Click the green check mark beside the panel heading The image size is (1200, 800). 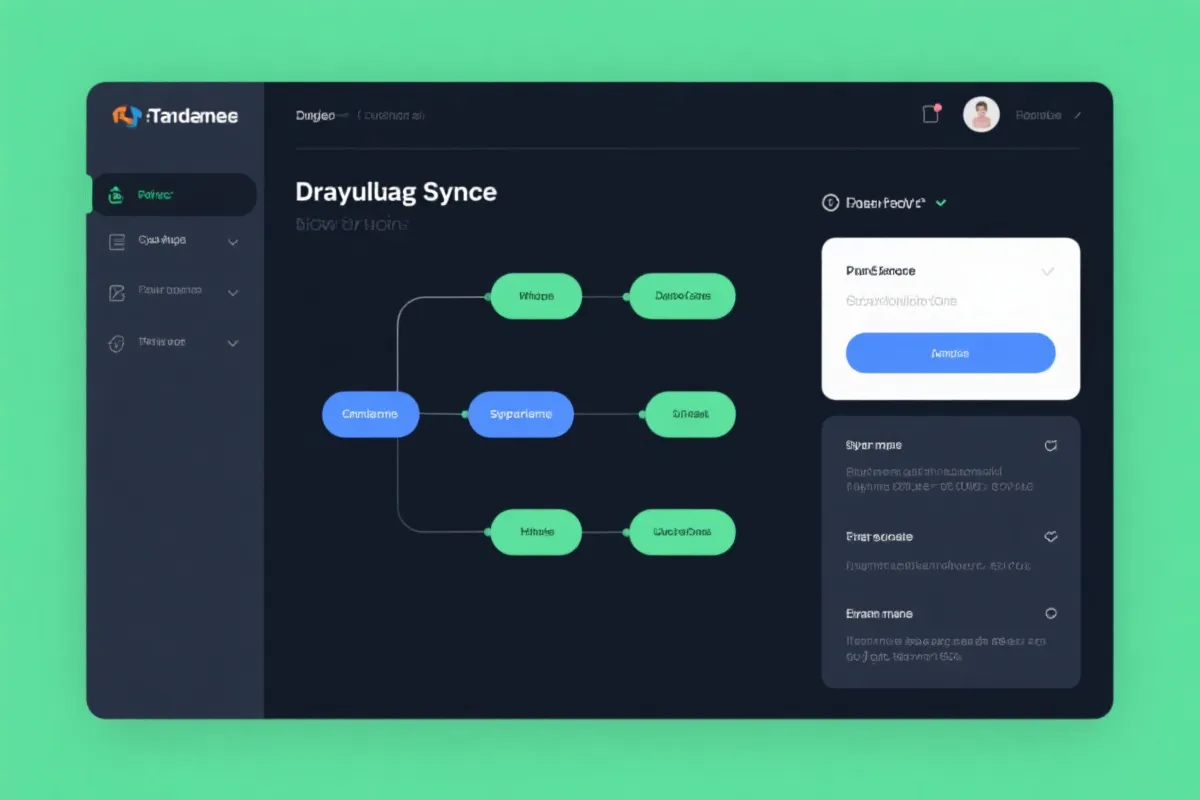(941, 203)
